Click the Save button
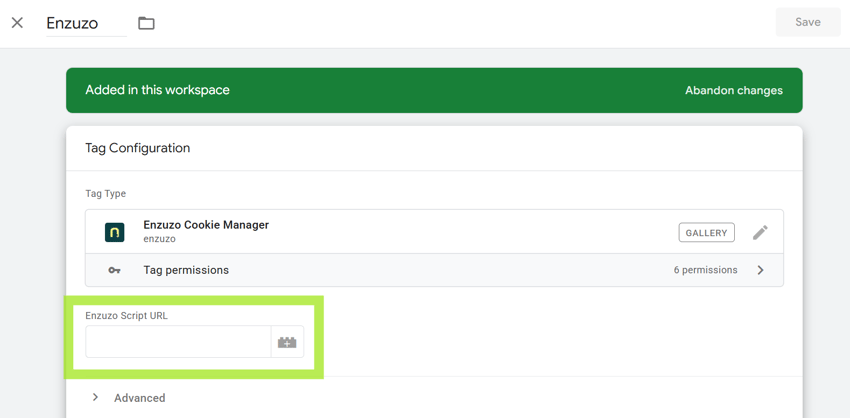The image size is (850, 418). (x=808, y=22)
